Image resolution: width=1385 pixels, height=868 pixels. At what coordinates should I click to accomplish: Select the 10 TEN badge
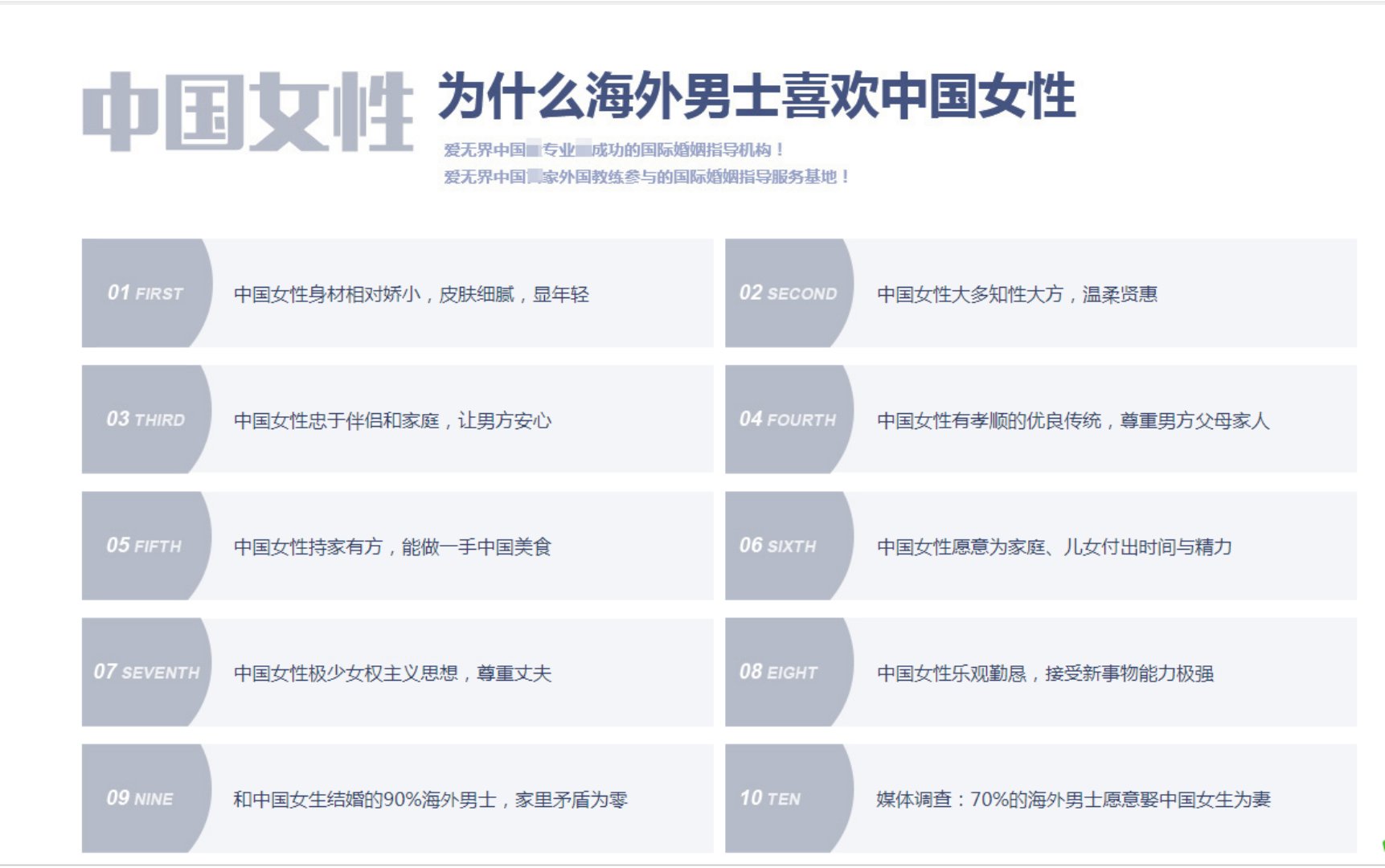[x=770, y=798]
